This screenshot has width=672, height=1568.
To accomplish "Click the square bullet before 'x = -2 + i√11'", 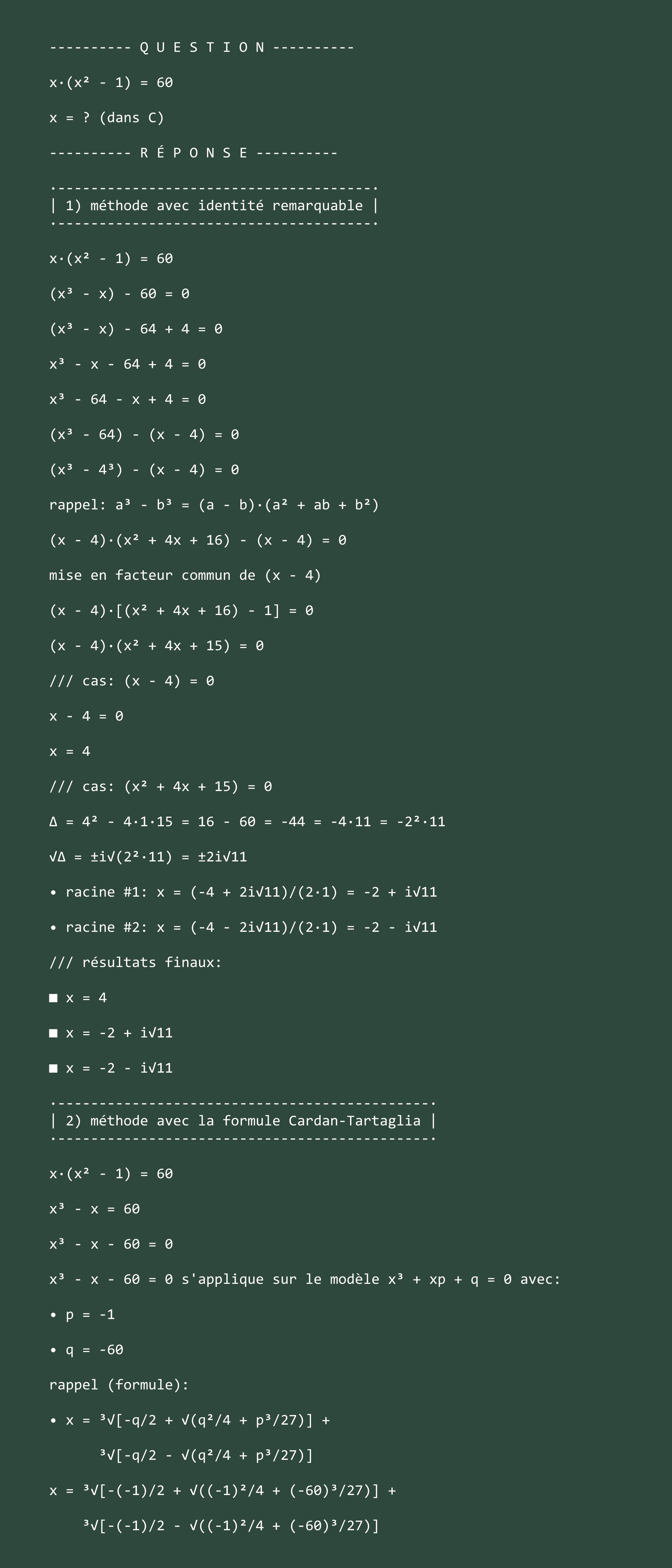I will coord(53,1033).
